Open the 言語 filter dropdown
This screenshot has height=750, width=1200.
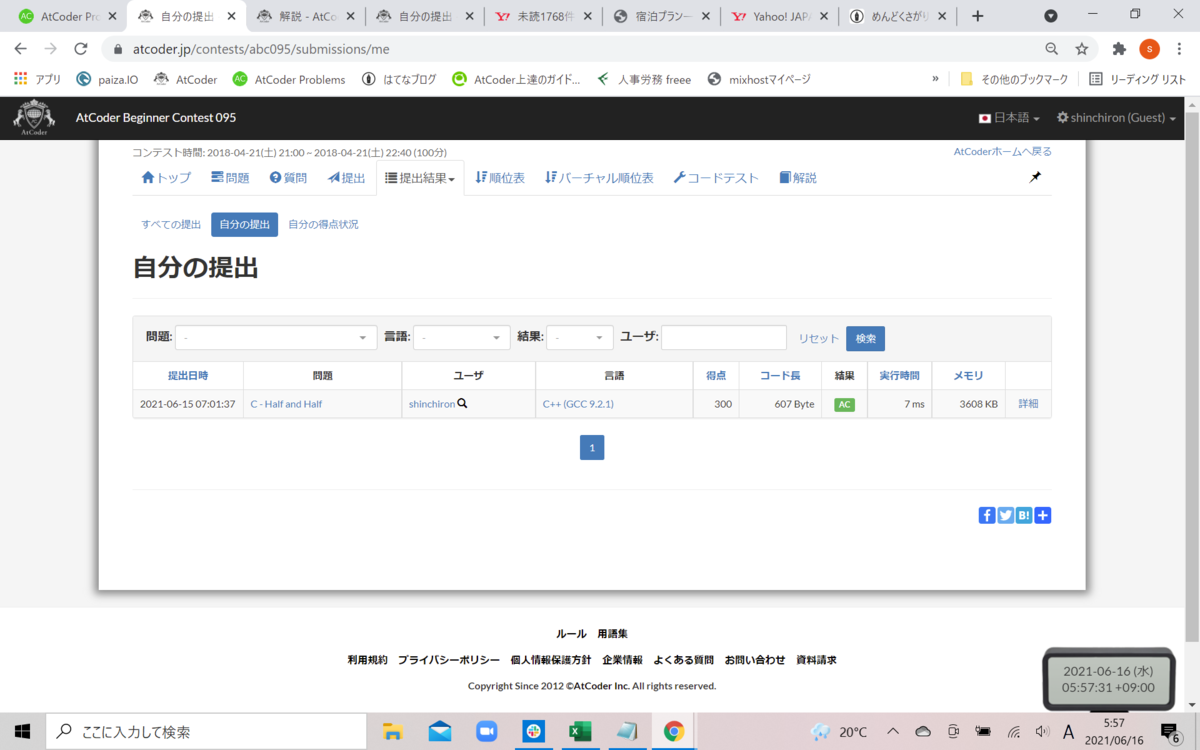(x=461, y=337)
